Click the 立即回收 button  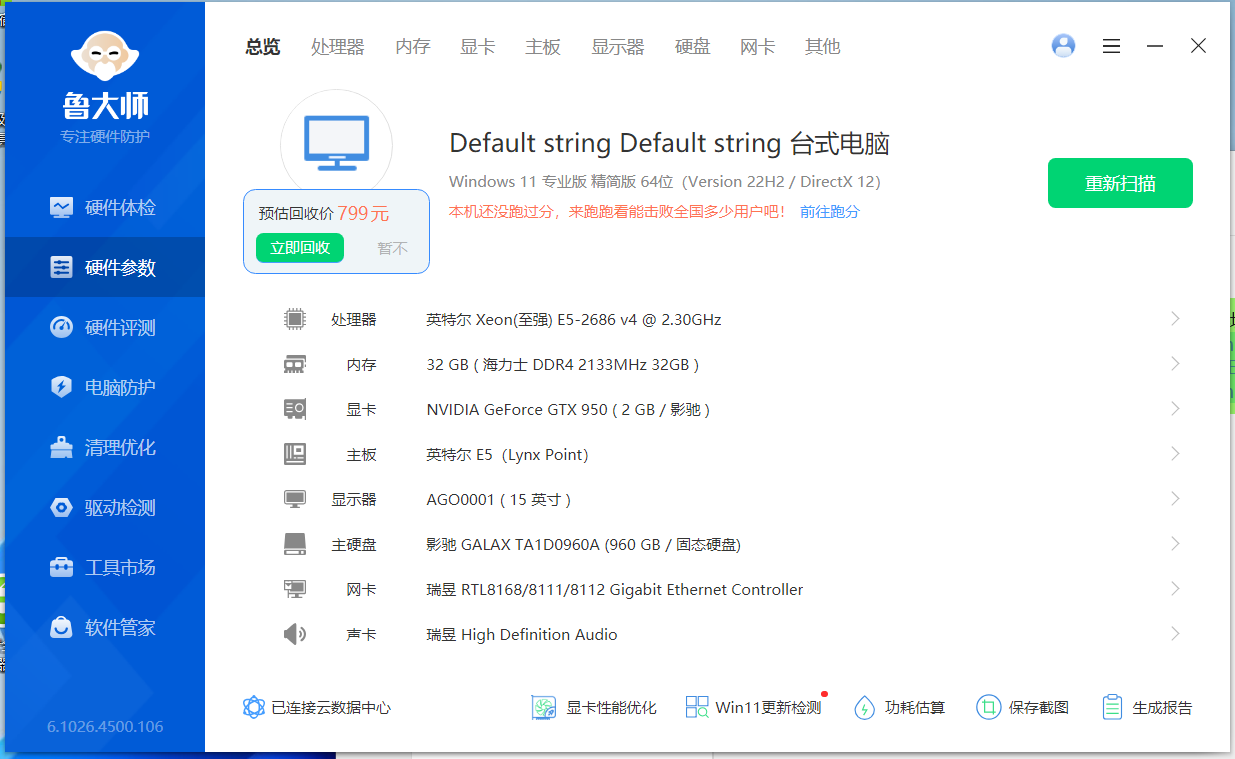[x=299, y=248]
